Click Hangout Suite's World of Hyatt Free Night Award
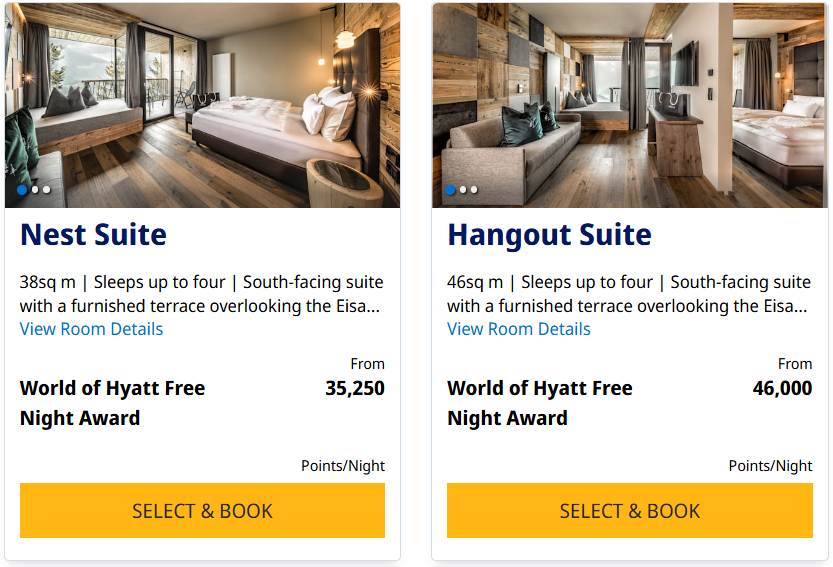The width and height of the screenshot is (833, 567). tap(539, 403)
